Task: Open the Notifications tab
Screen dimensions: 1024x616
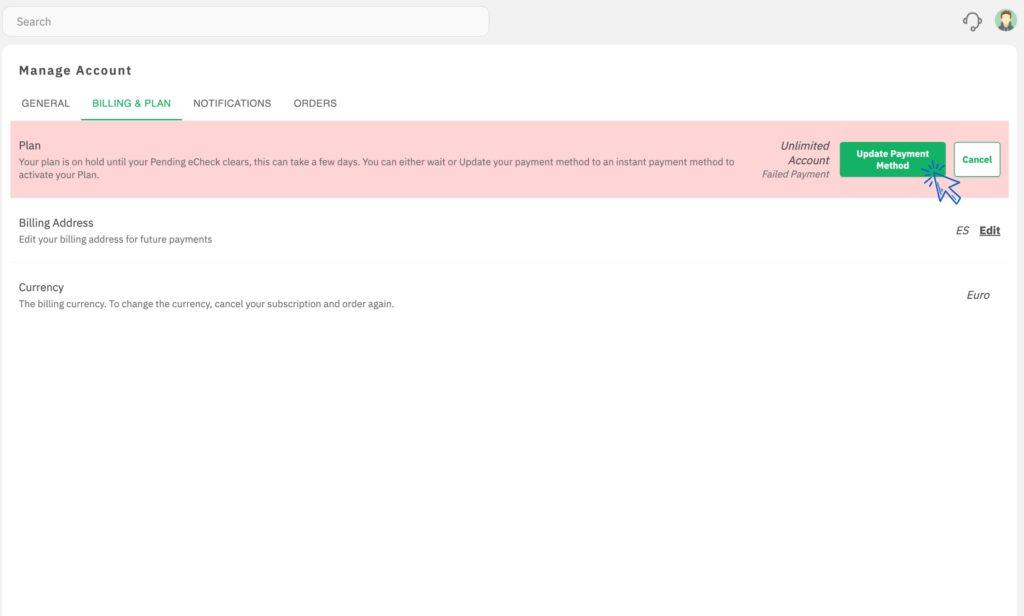Action: tap(232, 103)
